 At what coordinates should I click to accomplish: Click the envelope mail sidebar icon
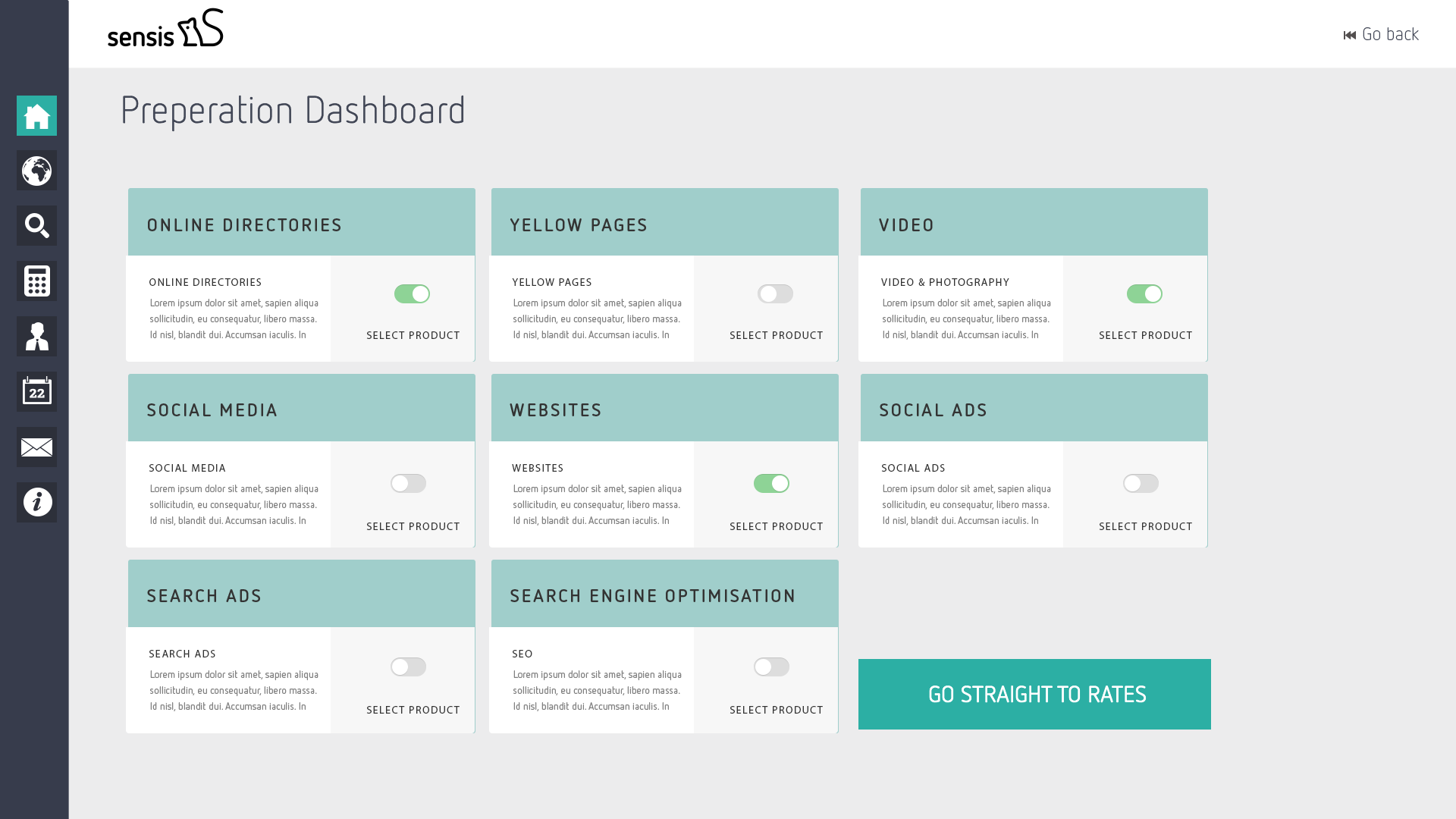pyautogui.click(x=36, y=447)
